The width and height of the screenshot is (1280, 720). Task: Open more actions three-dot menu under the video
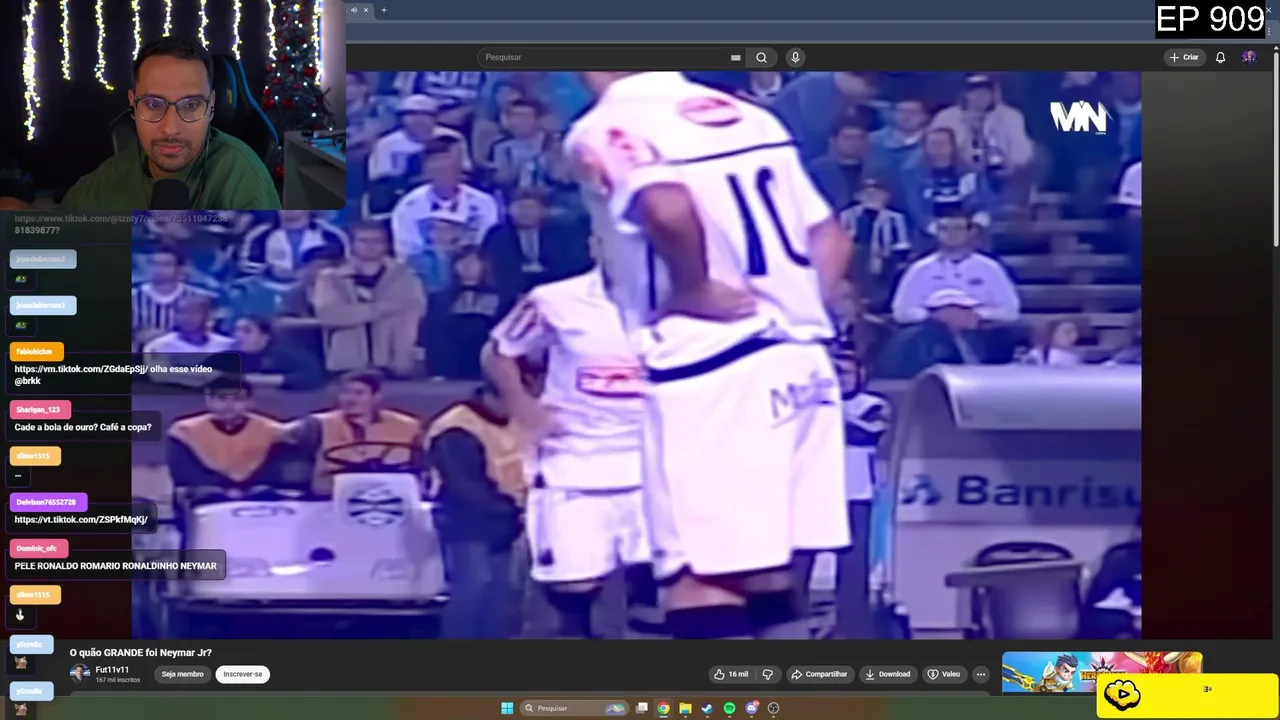click(981, 674)
